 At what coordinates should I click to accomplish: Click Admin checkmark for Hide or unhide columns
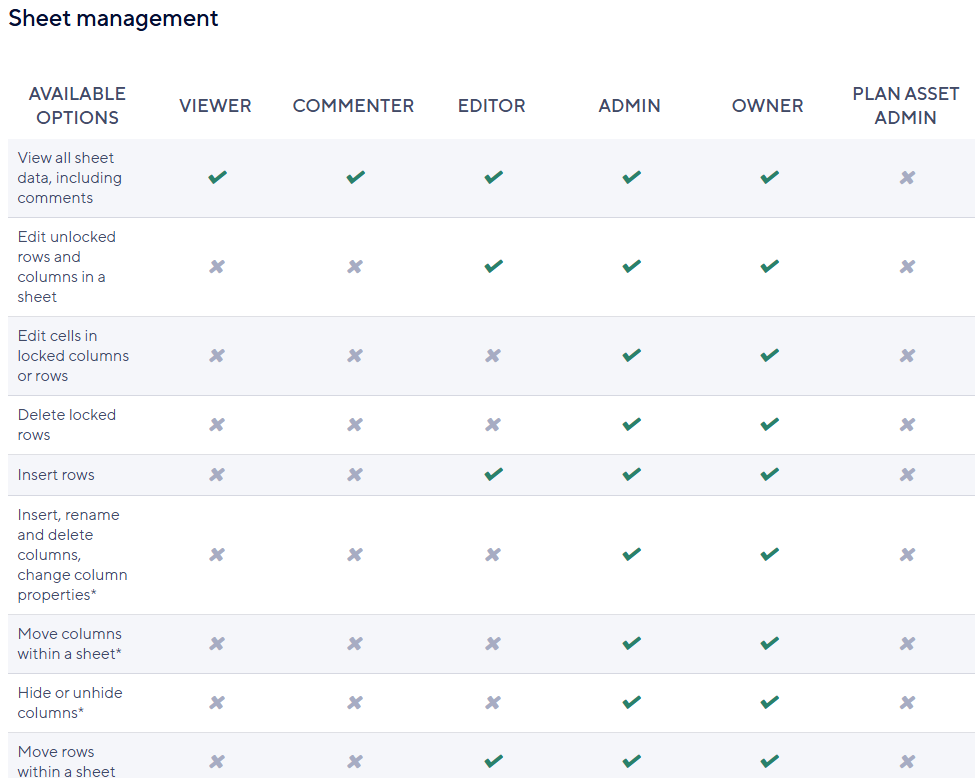(632, 703)
